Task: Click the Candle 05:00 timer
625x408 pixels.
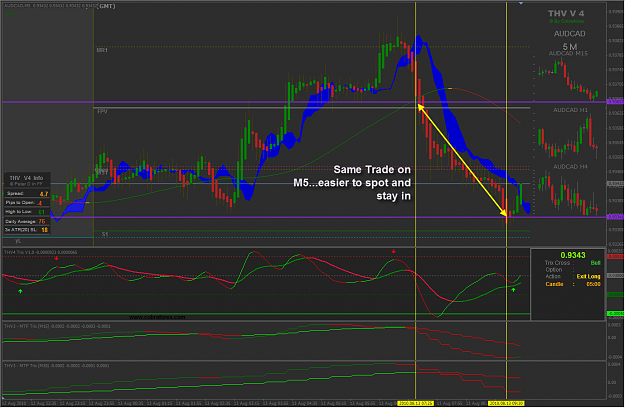Action: 573,284
